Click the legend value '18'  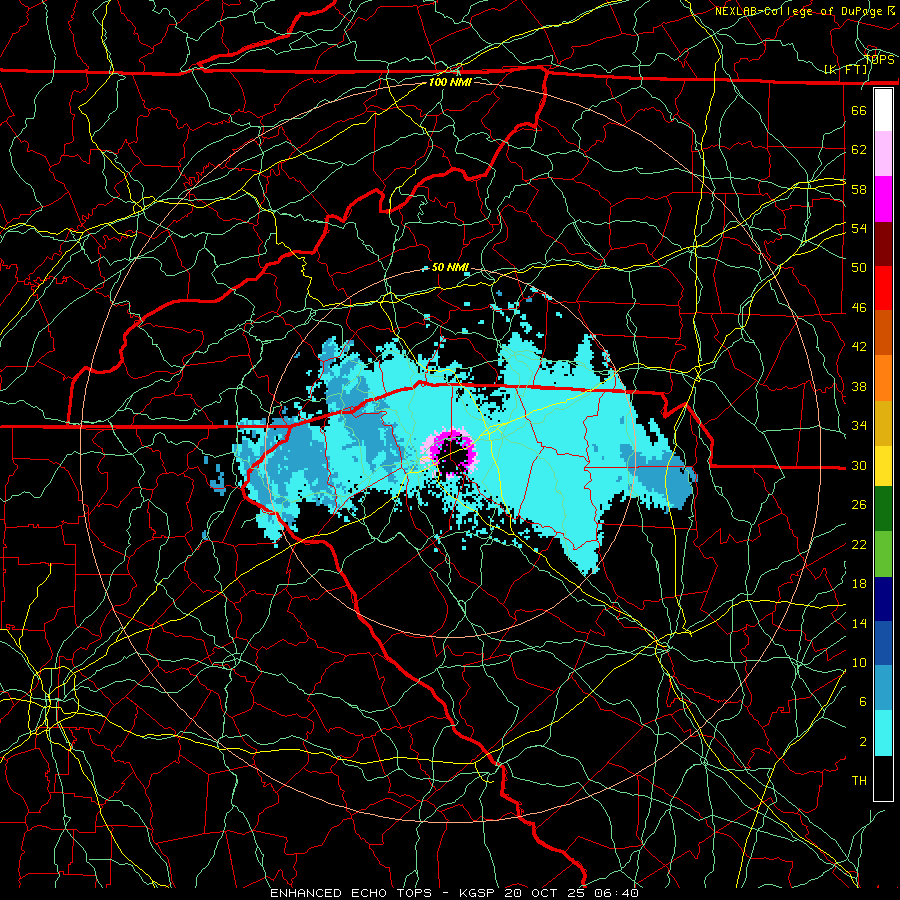pos(859,584)
